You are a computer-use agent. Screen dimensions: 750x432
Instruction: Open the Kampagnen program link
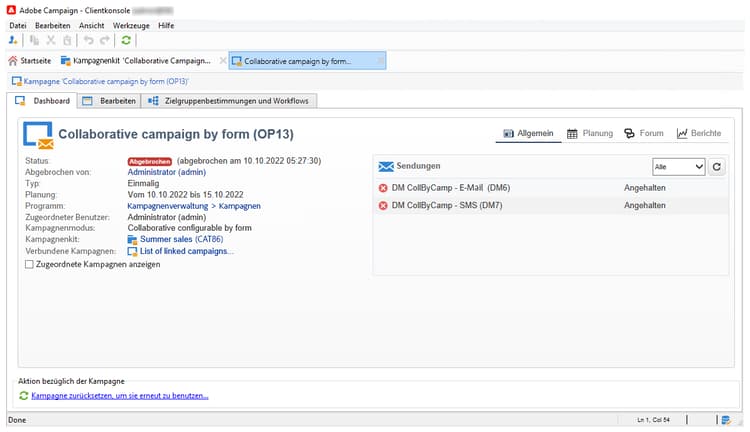pos(240,206)
